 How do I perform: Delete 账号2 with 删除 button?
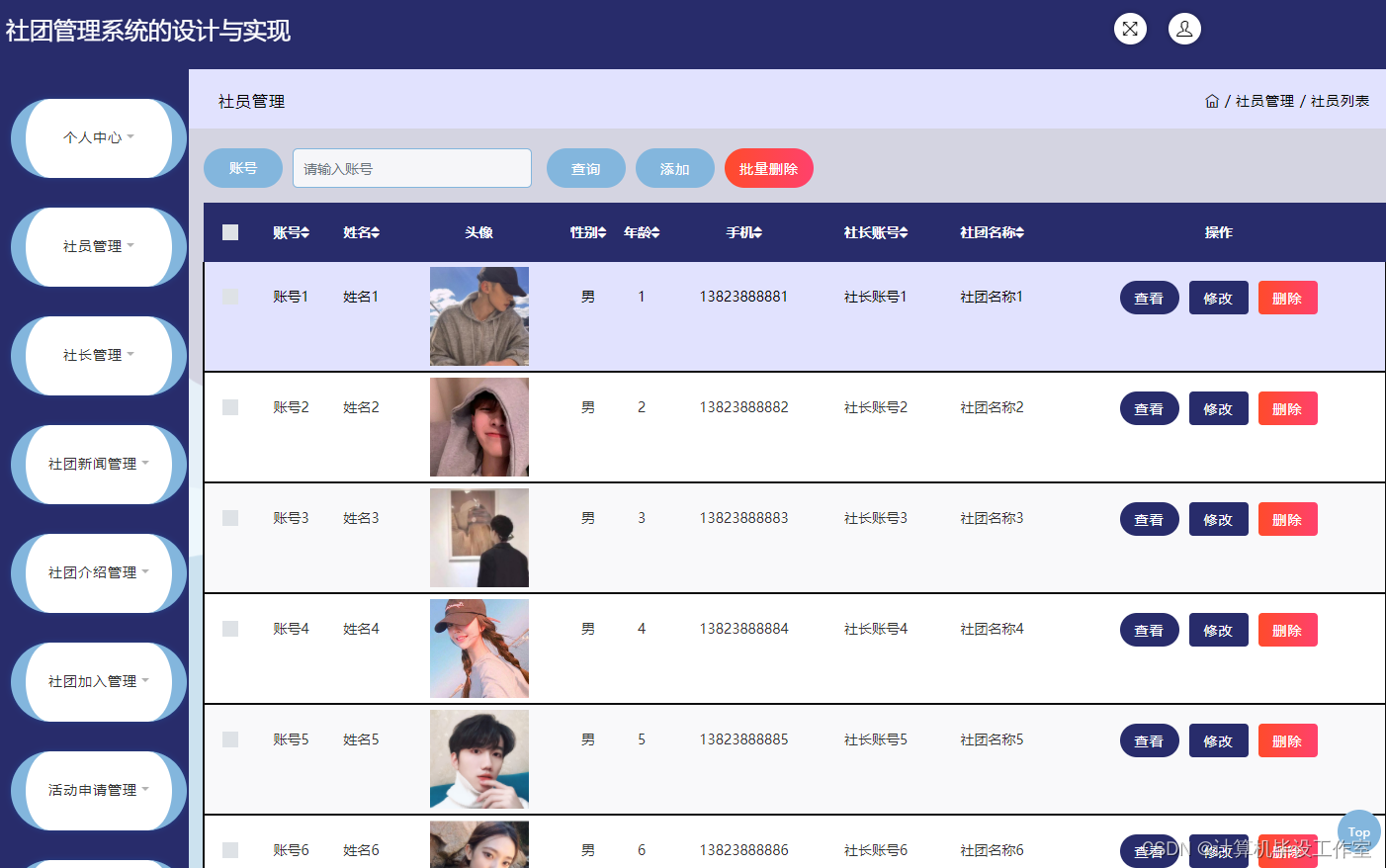(x=1288, y=408)
